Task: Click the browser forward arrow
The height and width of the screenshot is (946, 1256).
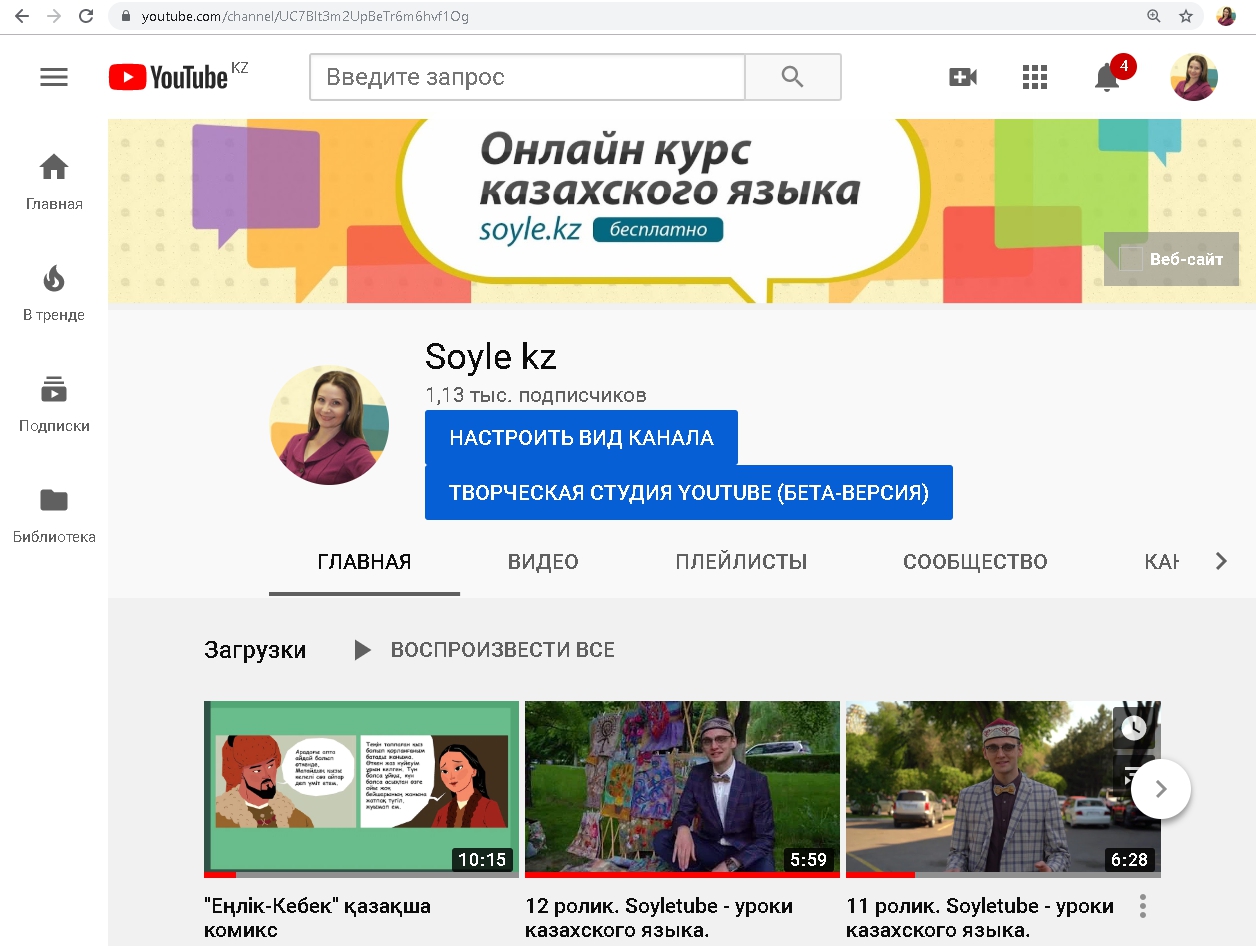Action: [x=54, y=16]
